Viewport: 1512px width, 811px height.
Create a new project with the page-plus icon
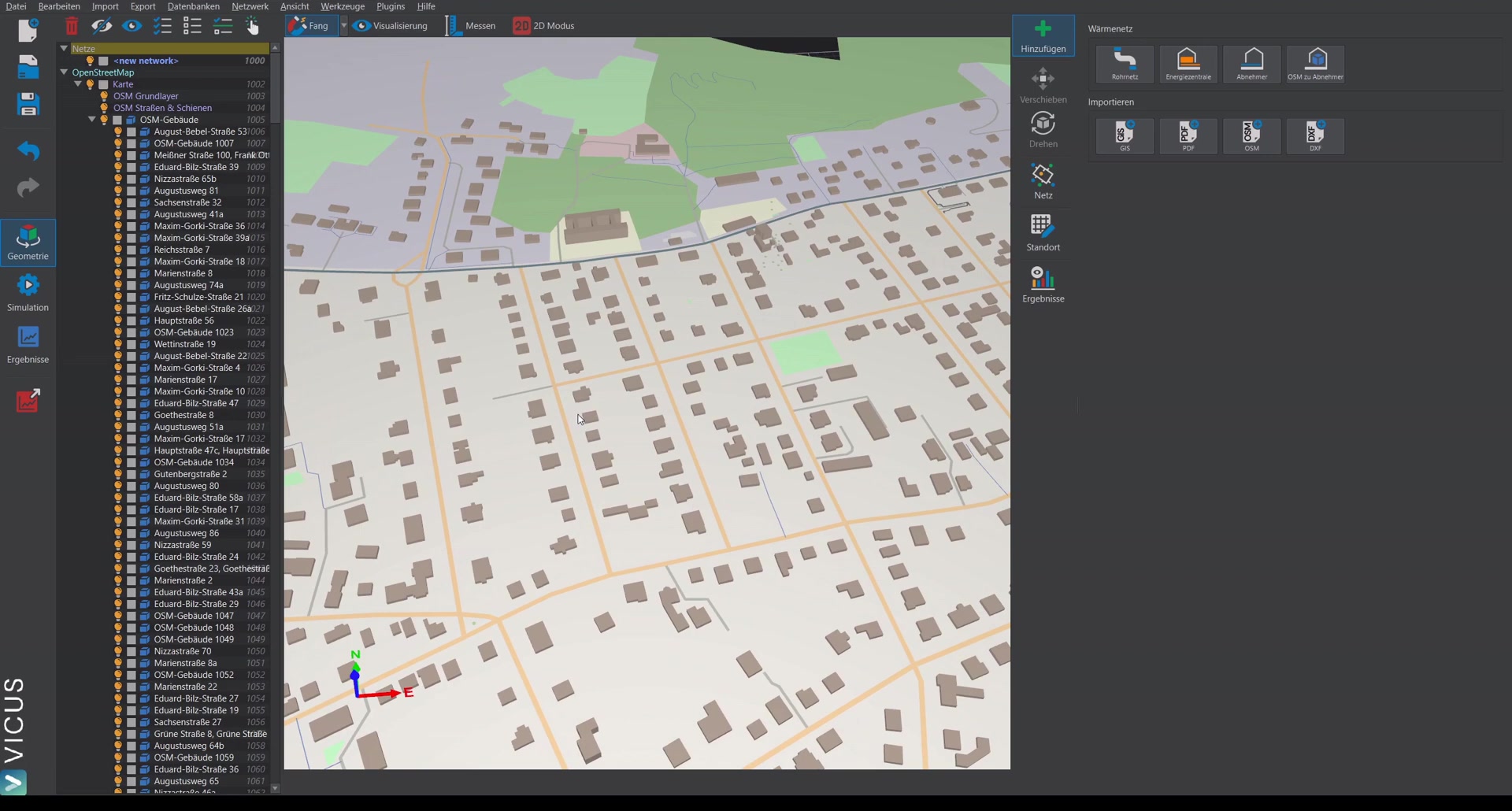(x=28, y=31)
